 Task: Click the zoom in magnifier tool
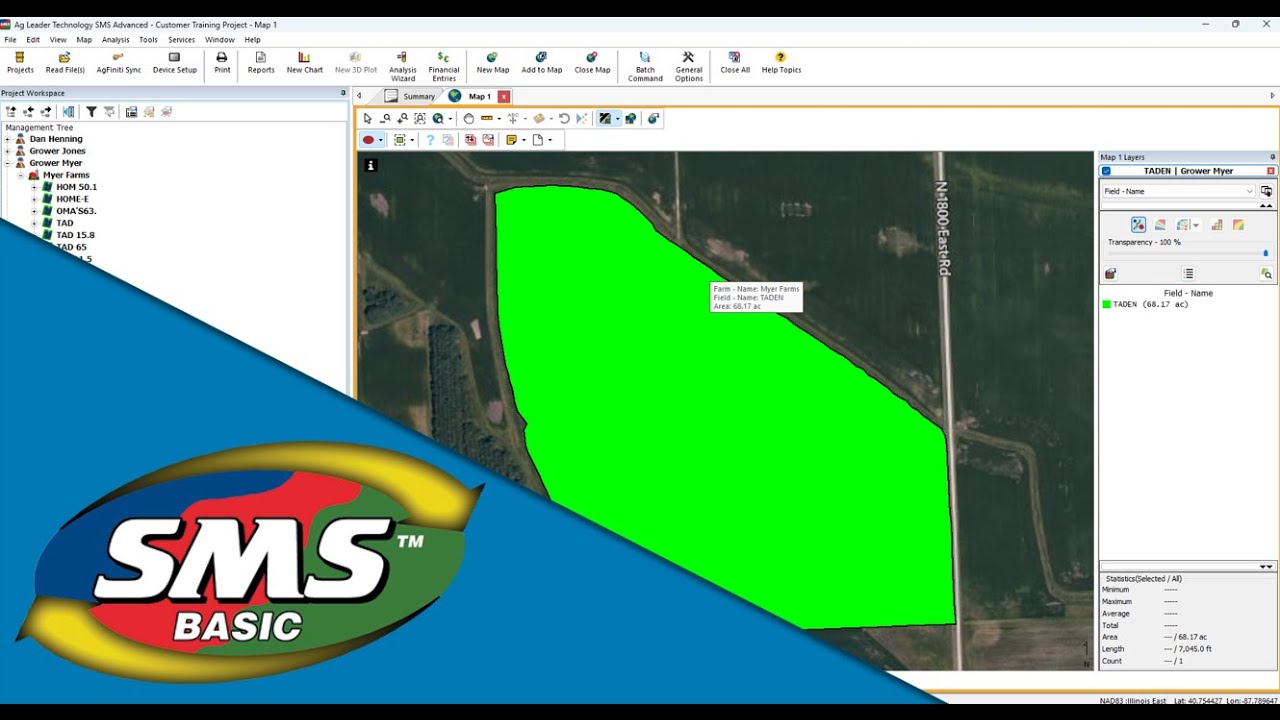point(402,118)
